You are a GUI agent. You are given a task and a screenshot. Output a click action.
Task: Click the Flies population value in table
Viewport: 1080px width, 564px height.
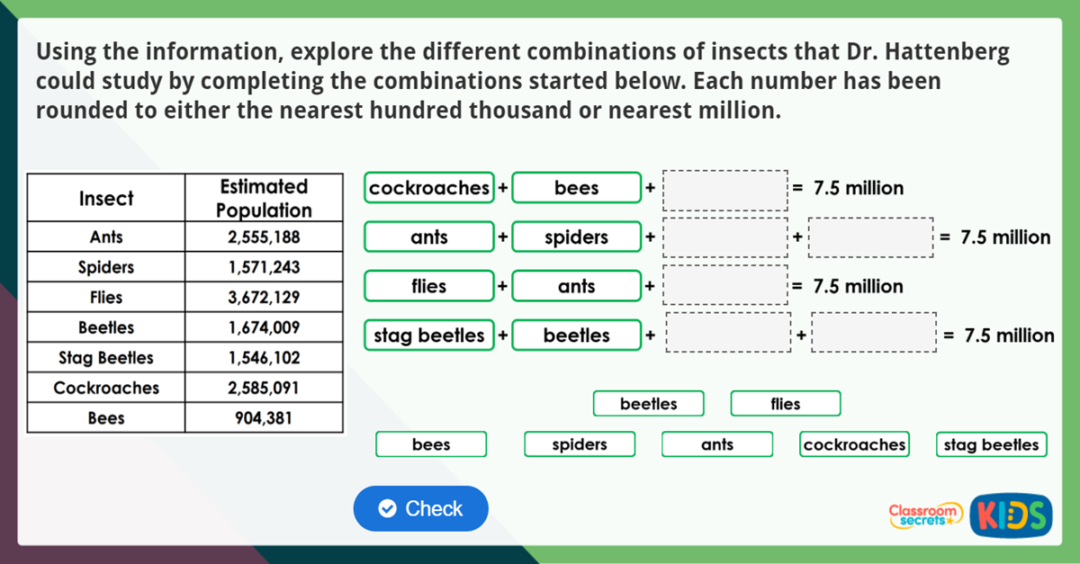click(264, 298)
